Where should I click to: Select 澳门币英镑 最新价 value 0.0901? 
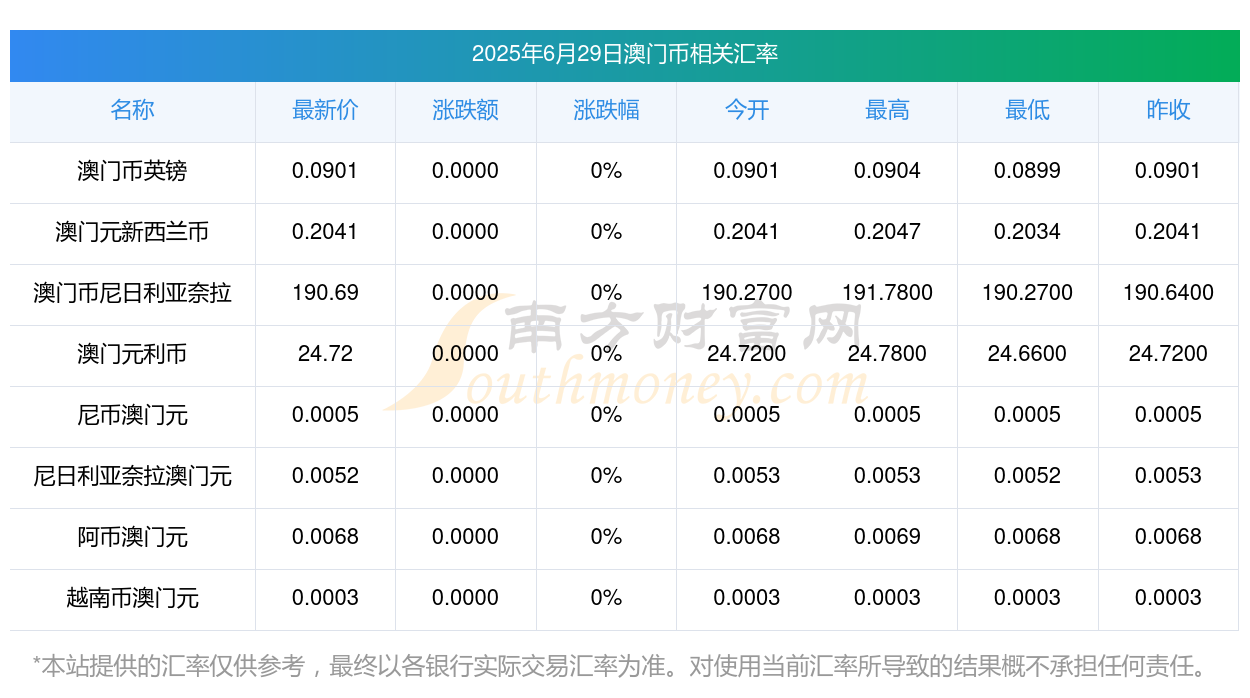tap(325, 171)
